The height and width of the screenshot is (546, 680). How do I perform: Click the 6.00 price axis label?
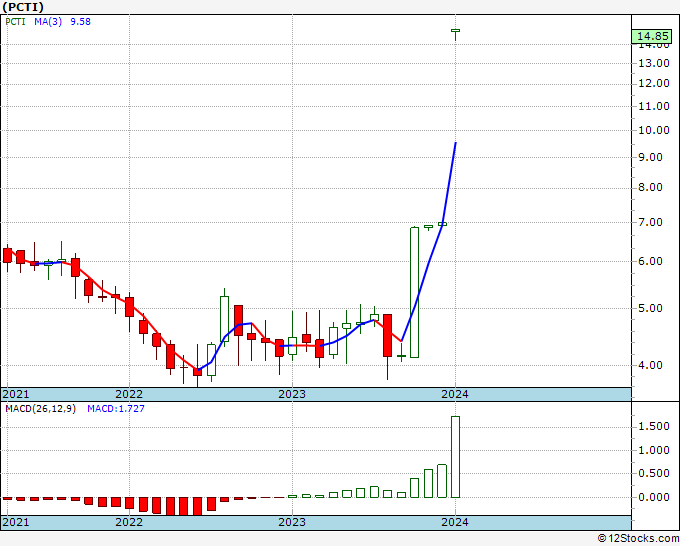tap(651, 261)
